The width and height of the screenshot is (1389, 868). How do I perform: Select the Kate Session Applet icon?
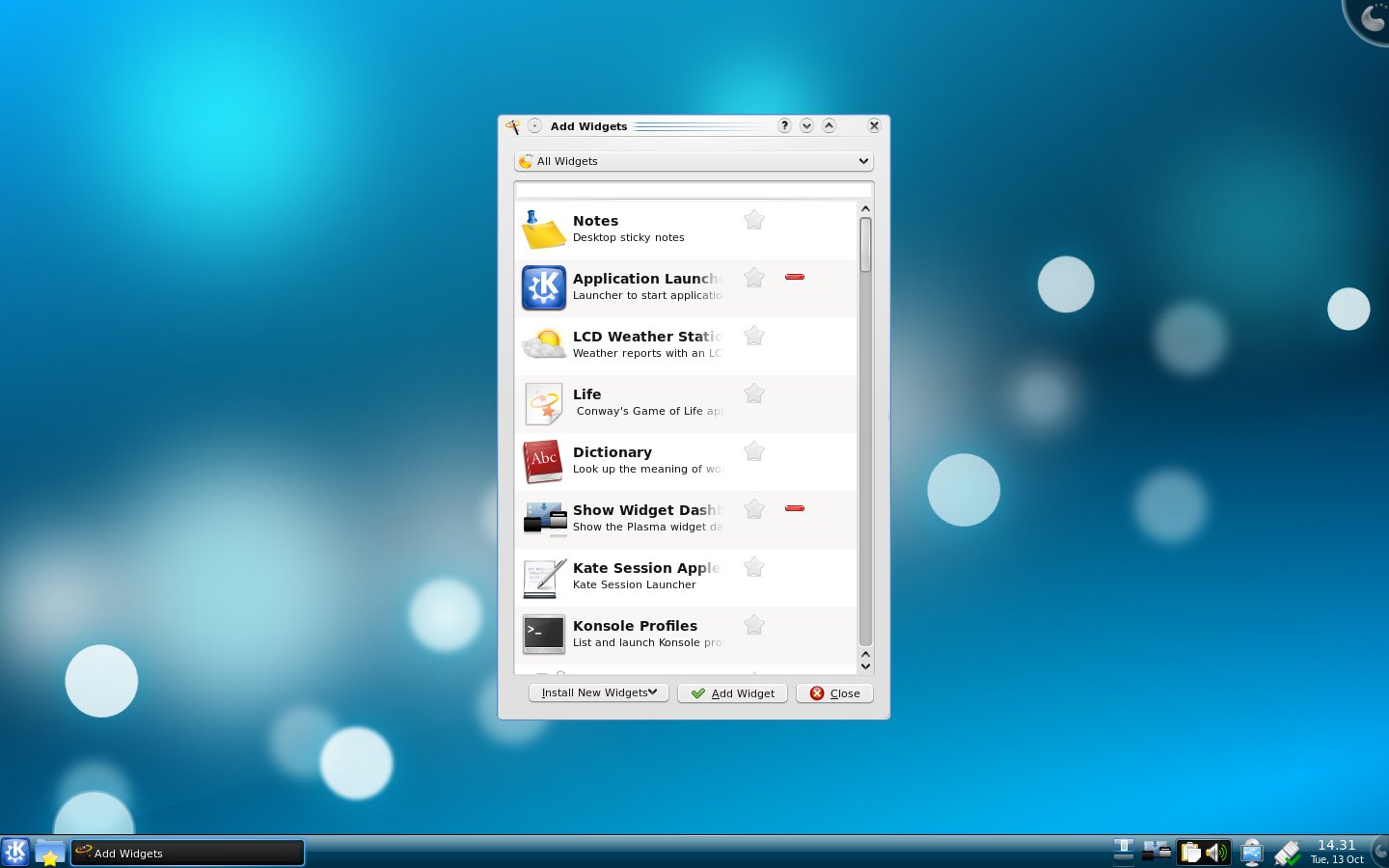[543, 577]
